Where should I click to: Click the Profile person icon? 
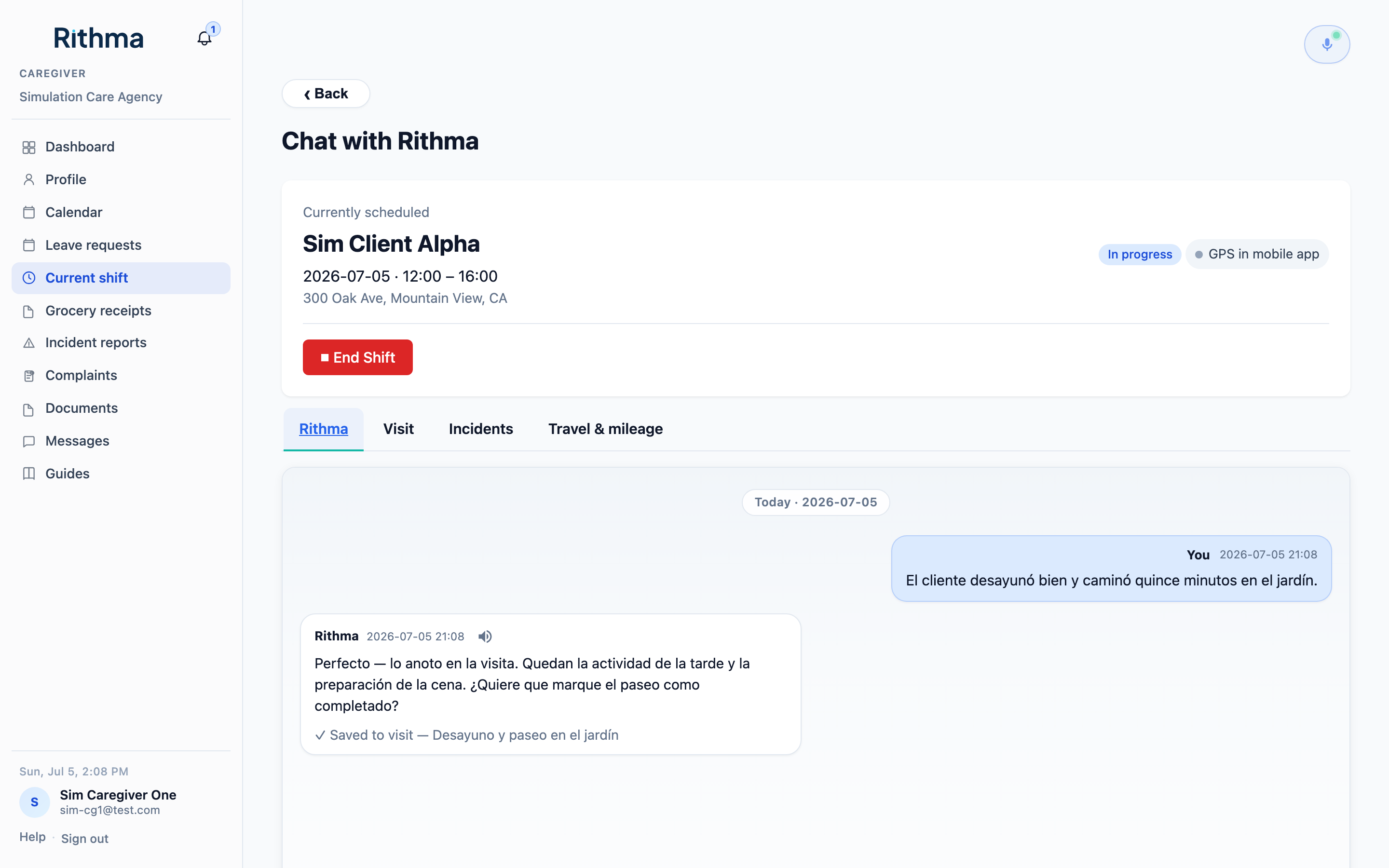click(29, 180)
